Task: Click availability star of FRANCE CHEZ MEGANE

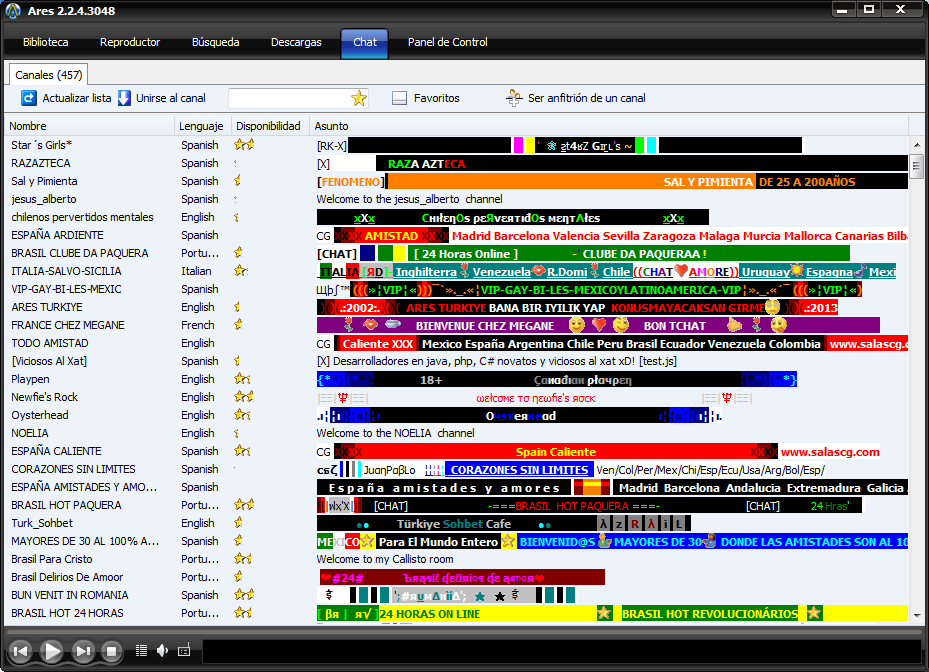Action: (x=239, y=325)
